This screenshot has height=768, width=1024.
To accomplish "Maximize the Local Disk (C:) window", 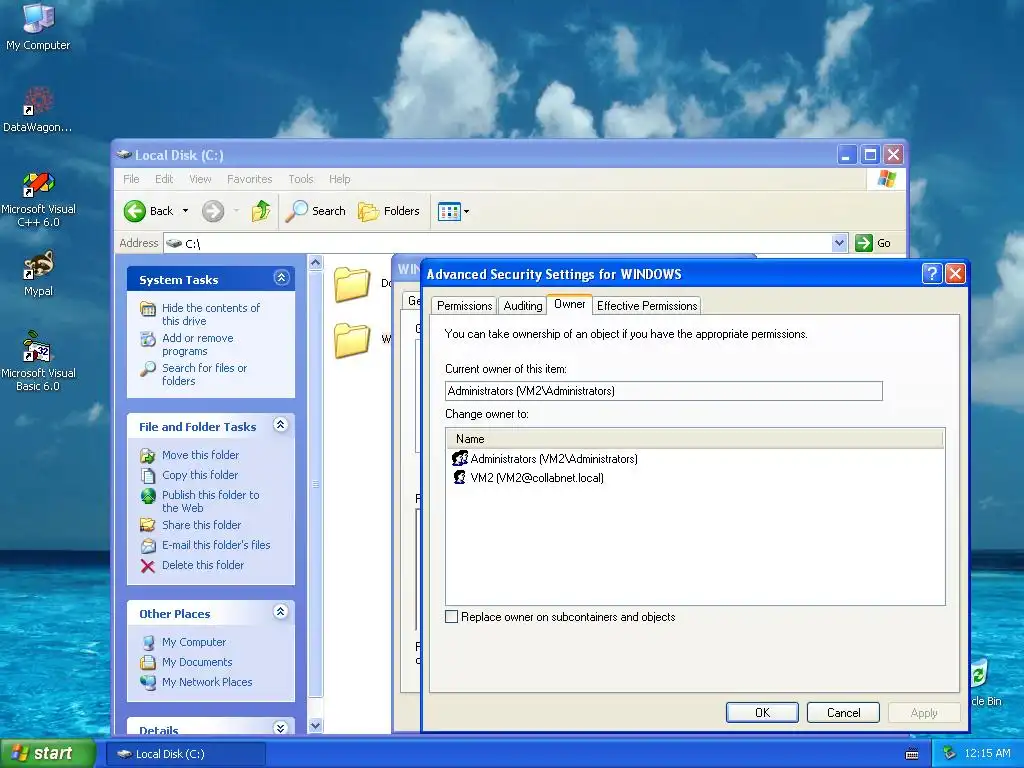I will coord(870,155).
